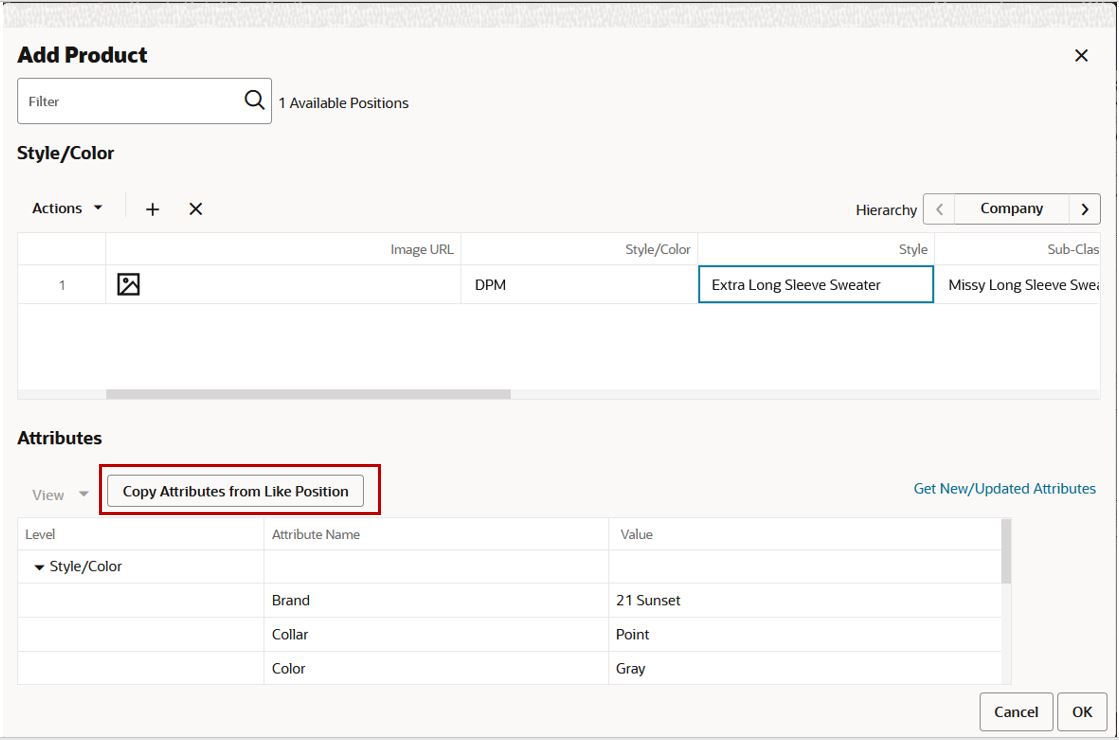The image size is (1119, 740).
Task: Open the Actions dropdown menu
Action: click(67, 208)
